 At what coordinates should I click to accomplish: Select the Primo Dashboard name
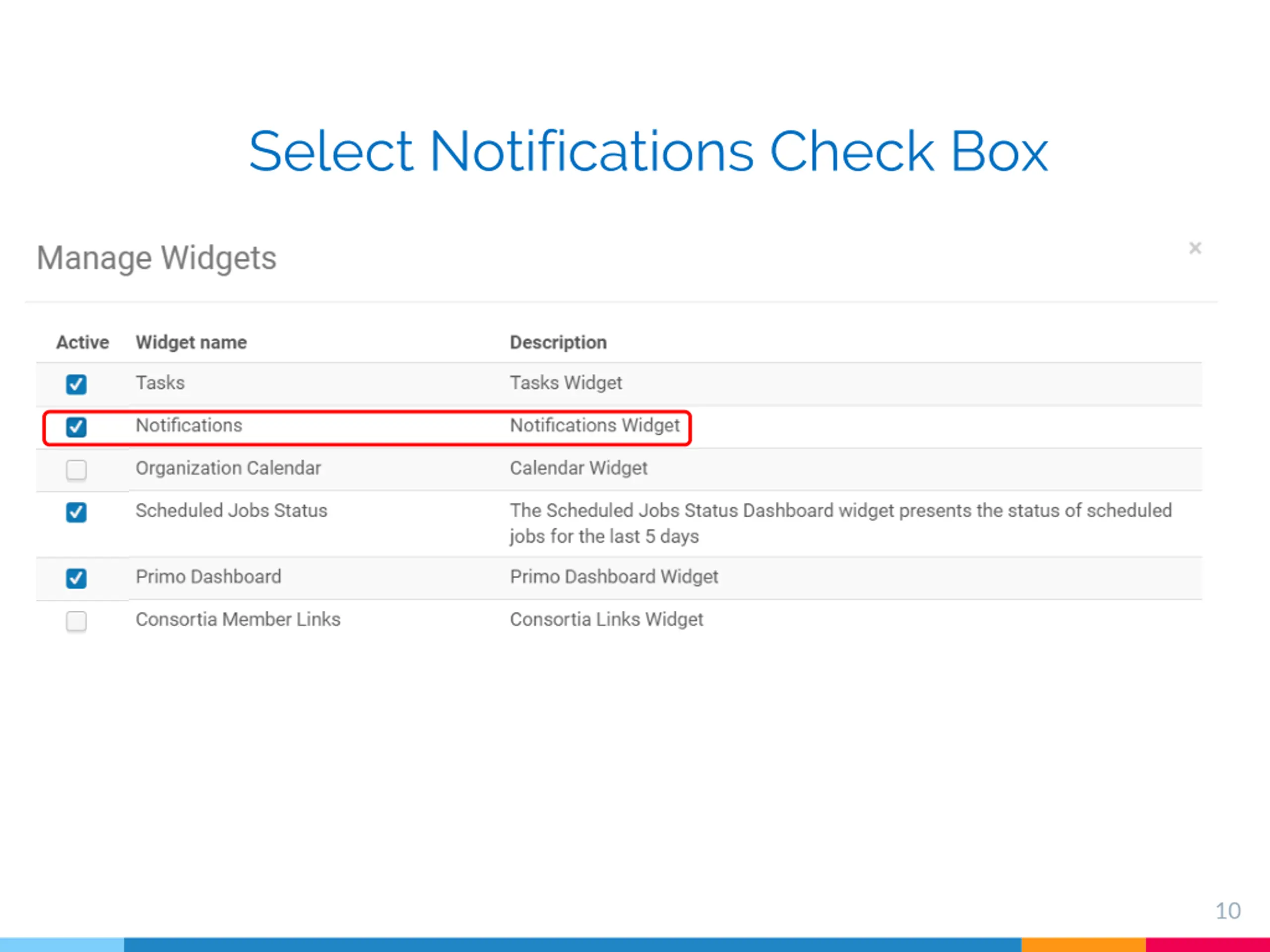click(208, 577)
